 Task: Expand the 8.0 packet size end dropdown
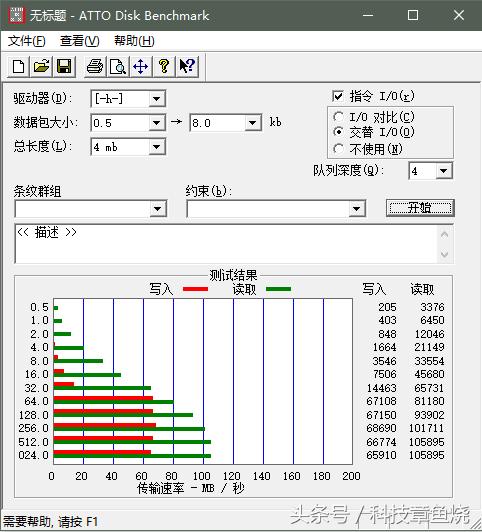click(x=252, y=123)
